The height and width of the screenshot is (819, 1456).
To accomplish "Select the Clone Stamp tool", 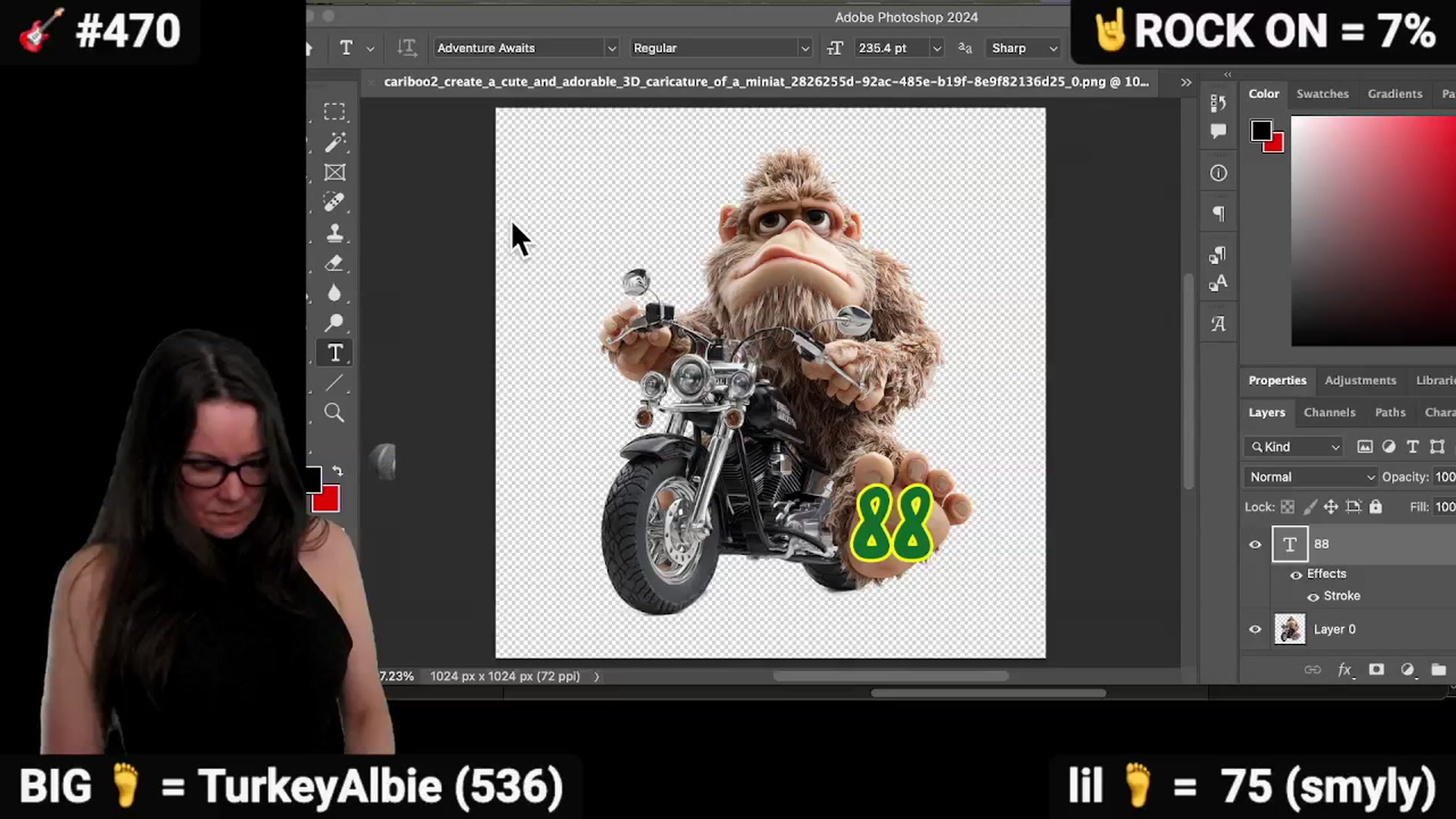I will click(x=334, y=233).
